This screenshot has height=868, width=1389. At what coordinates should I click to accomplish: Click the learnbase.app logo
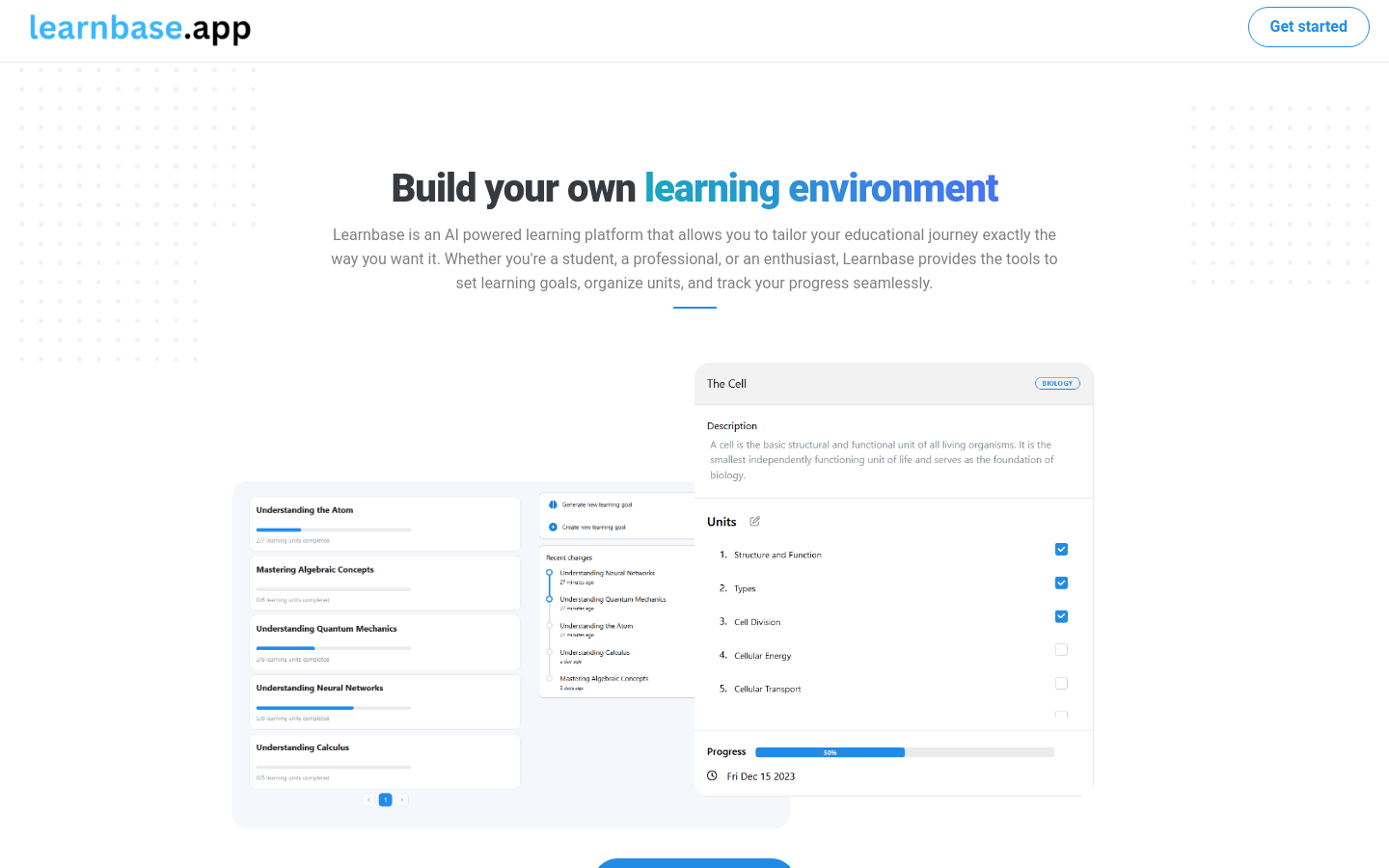[x=140, y=28]
